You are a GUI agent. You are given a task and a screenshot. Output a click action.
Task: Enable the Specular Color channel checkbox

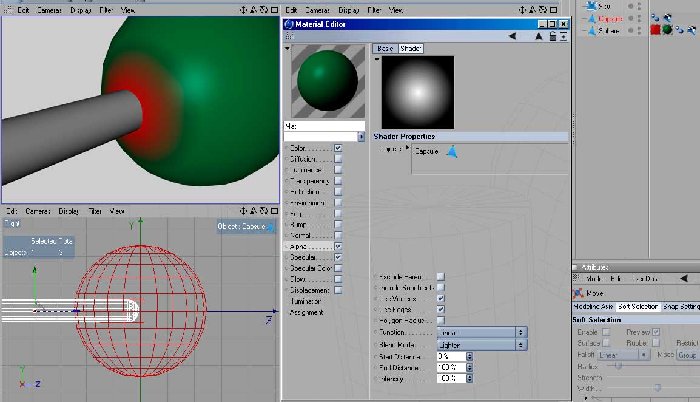click(x=338, y=268)
